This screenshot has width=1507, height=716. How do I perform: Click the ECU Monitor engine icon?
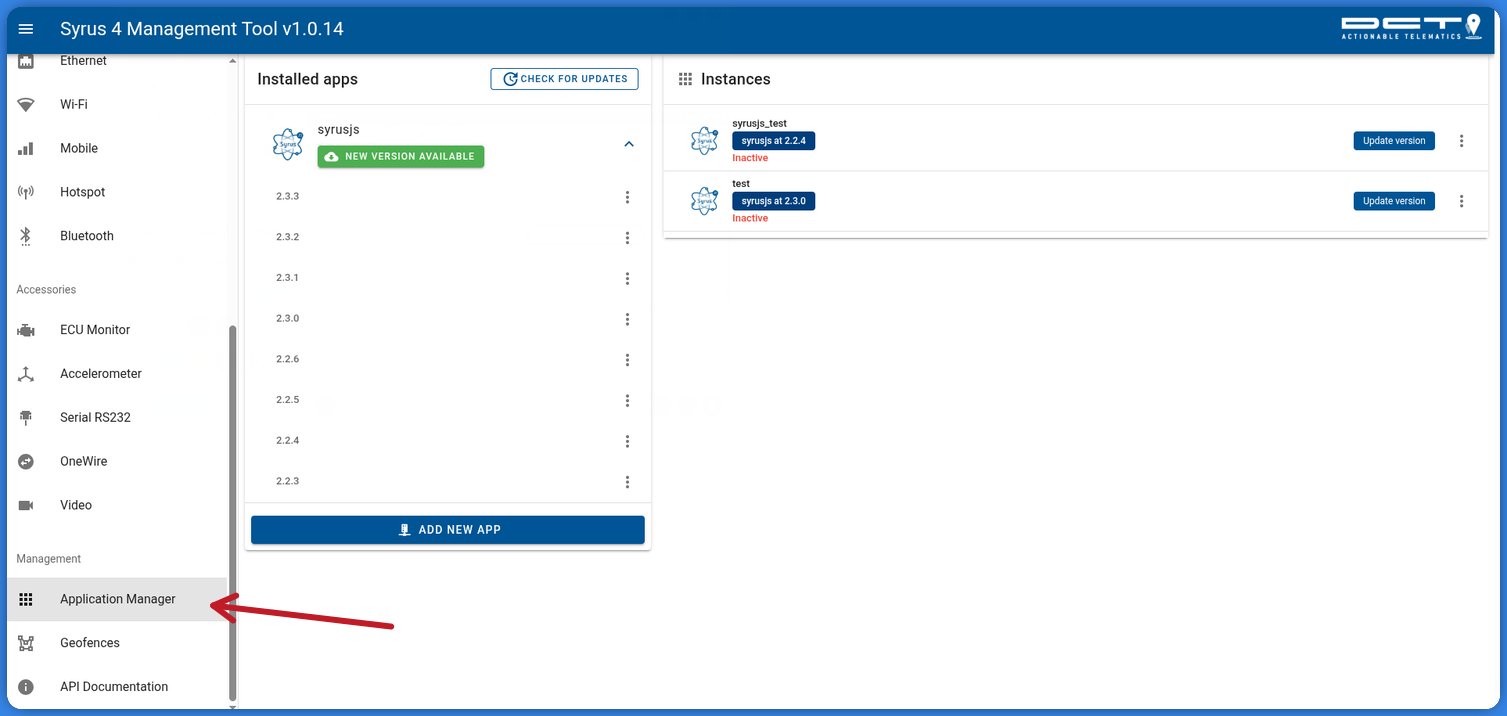[26, 330]
